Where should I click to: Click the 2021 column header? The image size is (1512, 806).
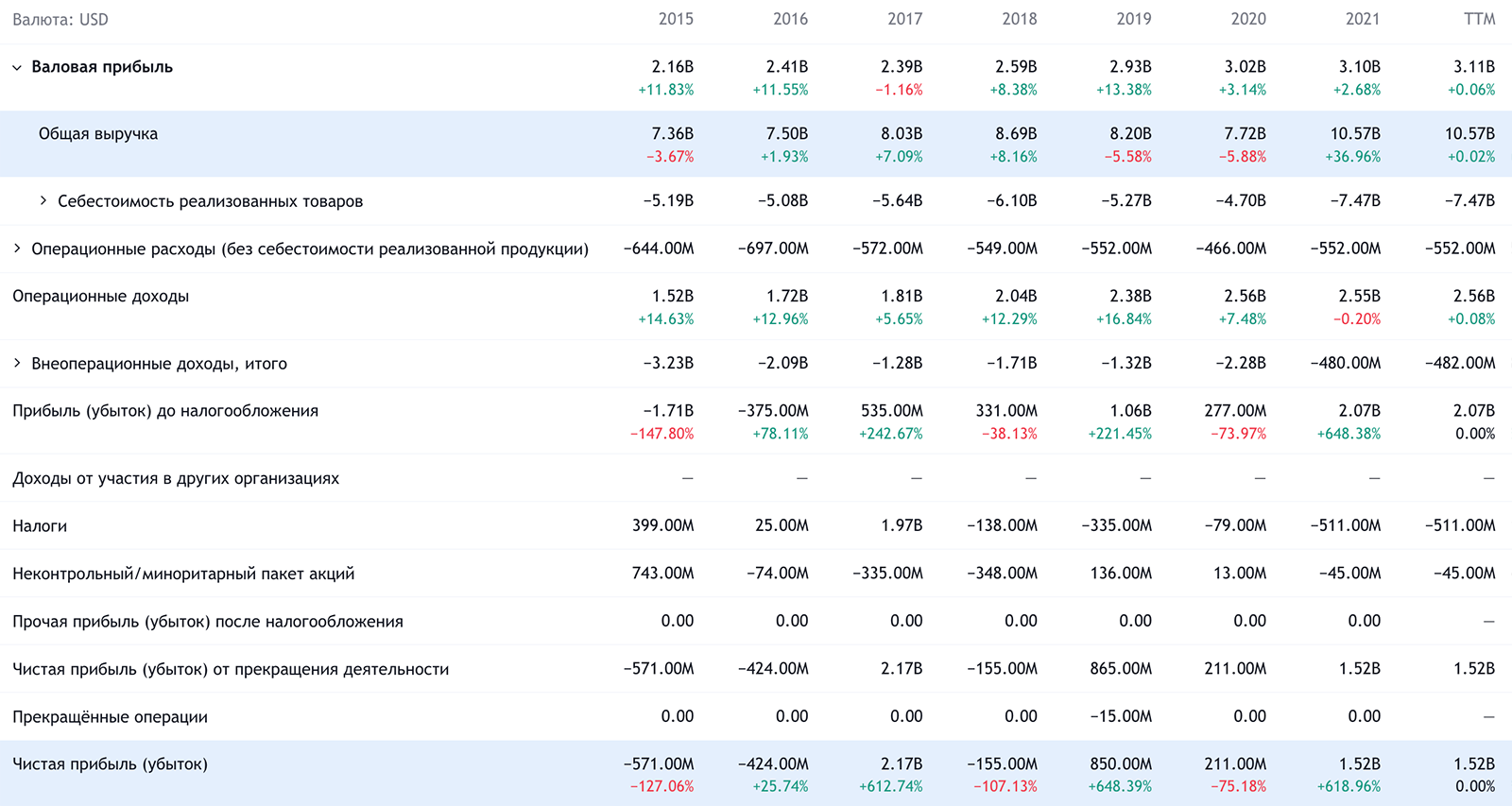pos(1363,19)
